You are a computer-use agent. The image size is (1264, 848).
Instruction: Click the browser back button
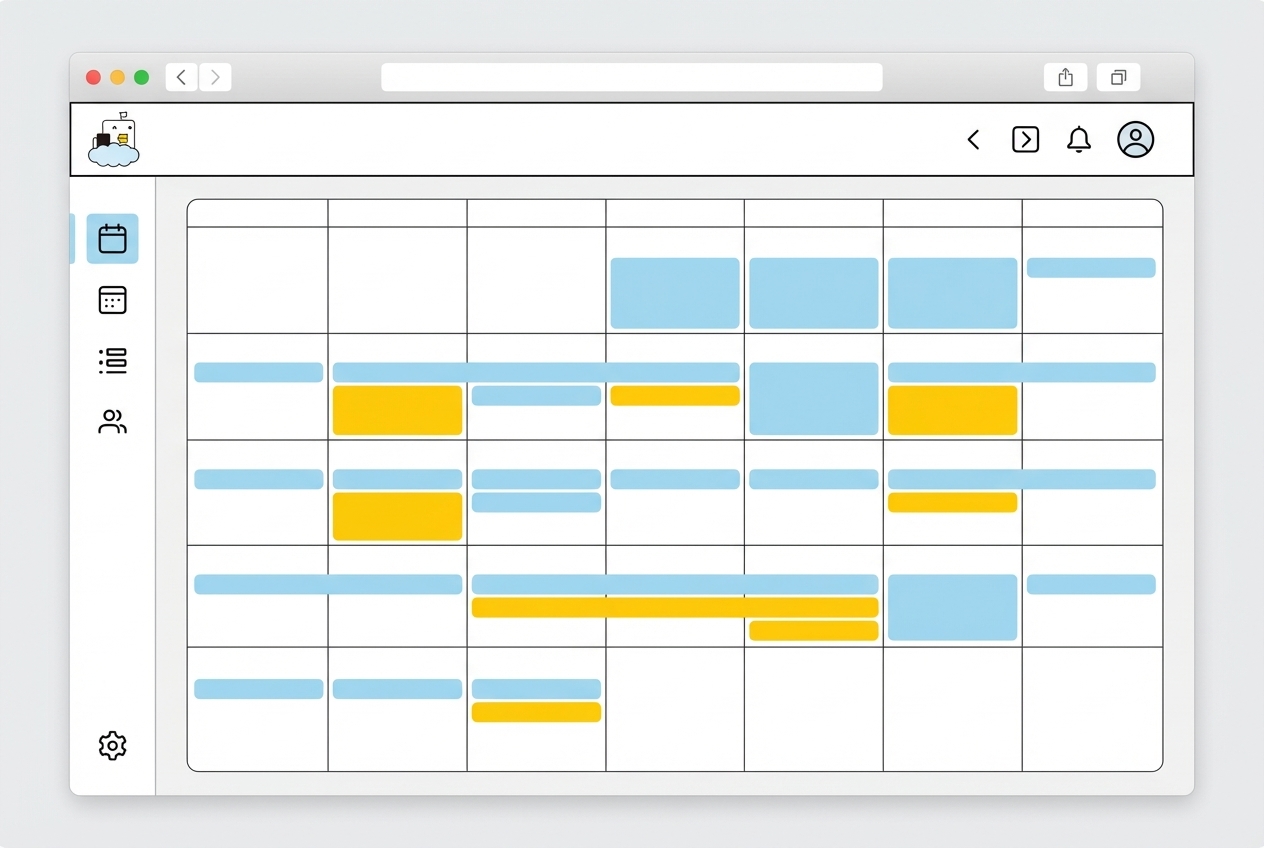coord(181,77)
